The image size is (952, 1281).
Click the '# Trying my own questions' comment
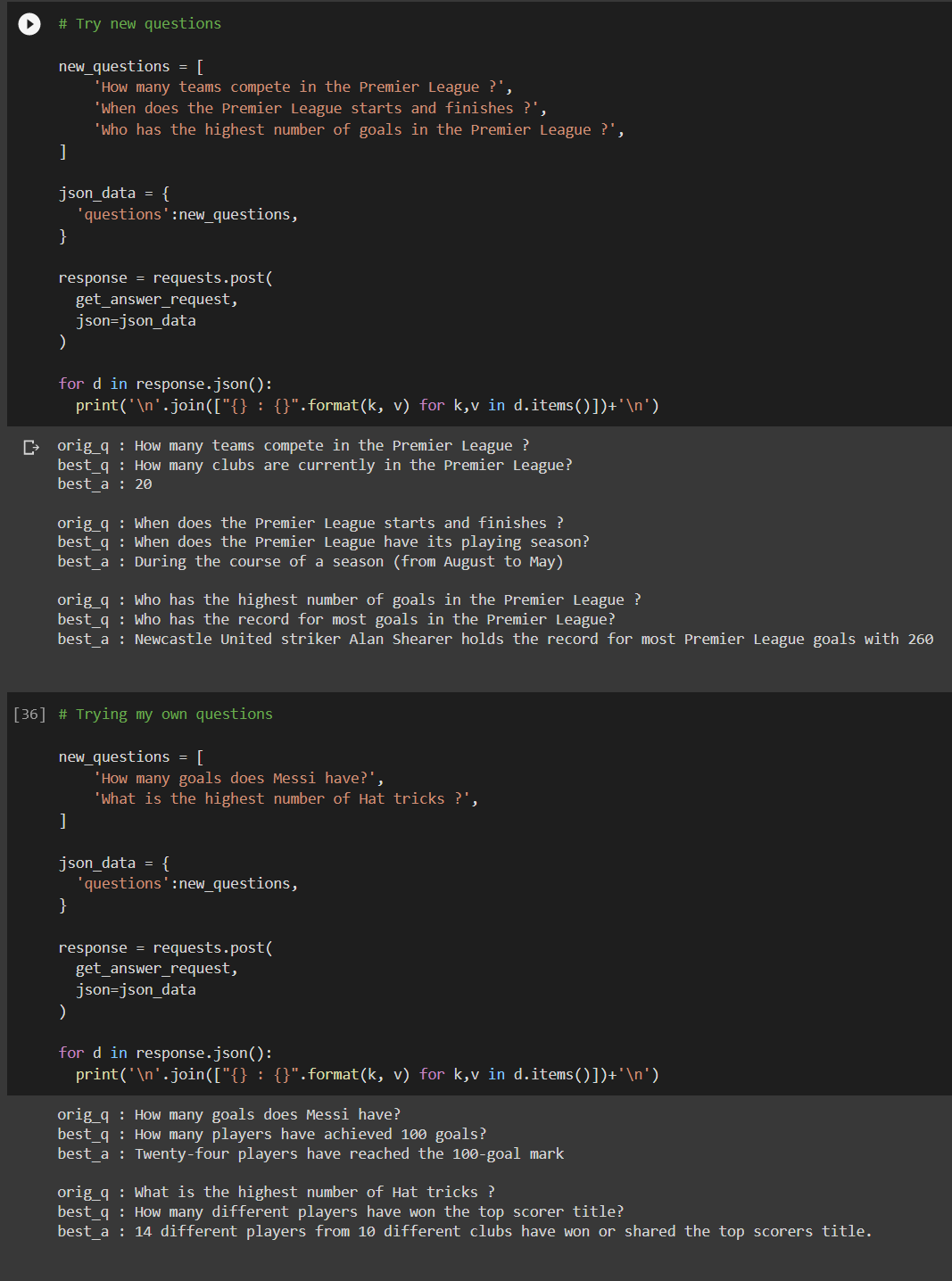click(x=165, y=714)
